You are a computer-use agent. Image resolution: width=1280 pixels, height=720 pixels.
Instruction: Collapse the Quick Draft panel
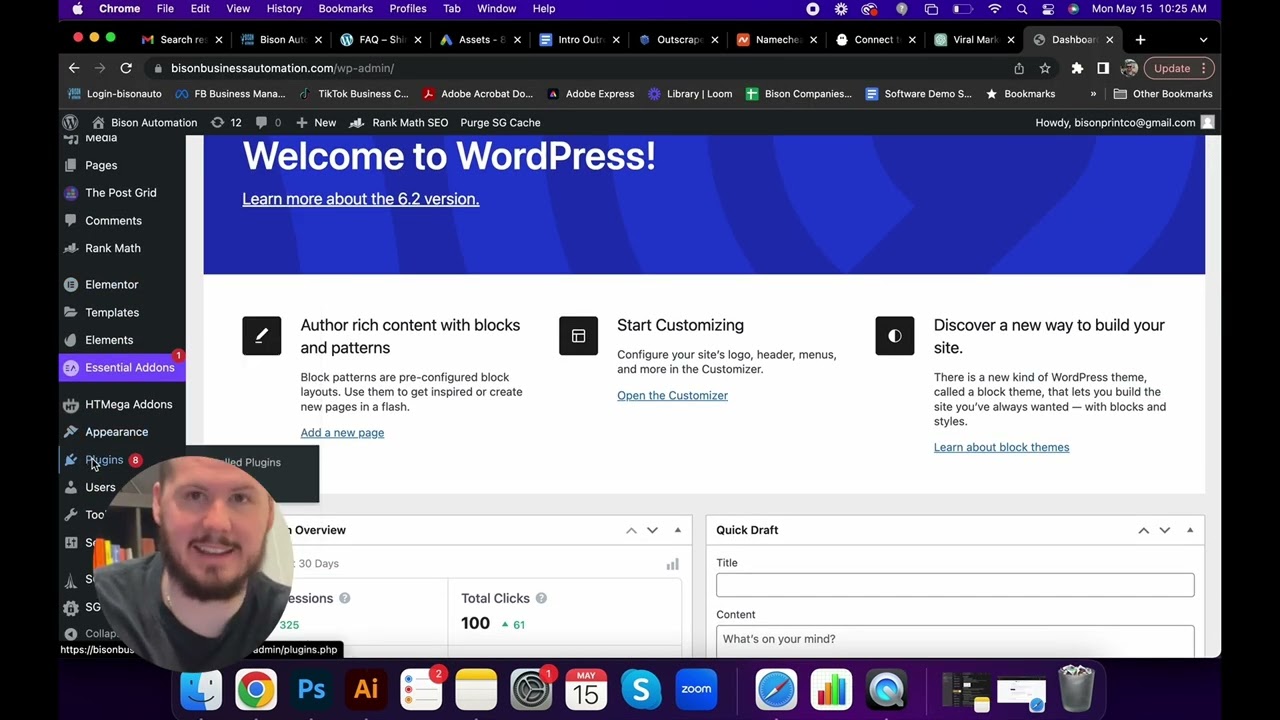click(x=1190, y=530)
